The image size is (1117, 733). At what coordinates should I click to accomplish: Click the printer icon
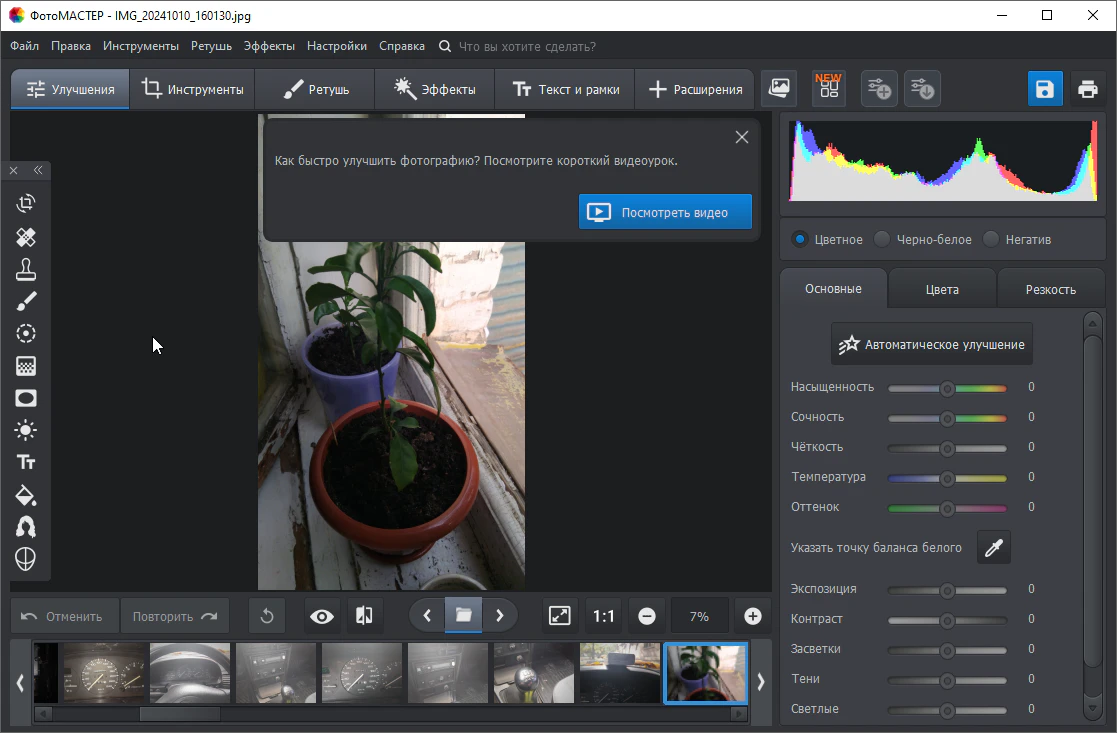[1088, 89]
